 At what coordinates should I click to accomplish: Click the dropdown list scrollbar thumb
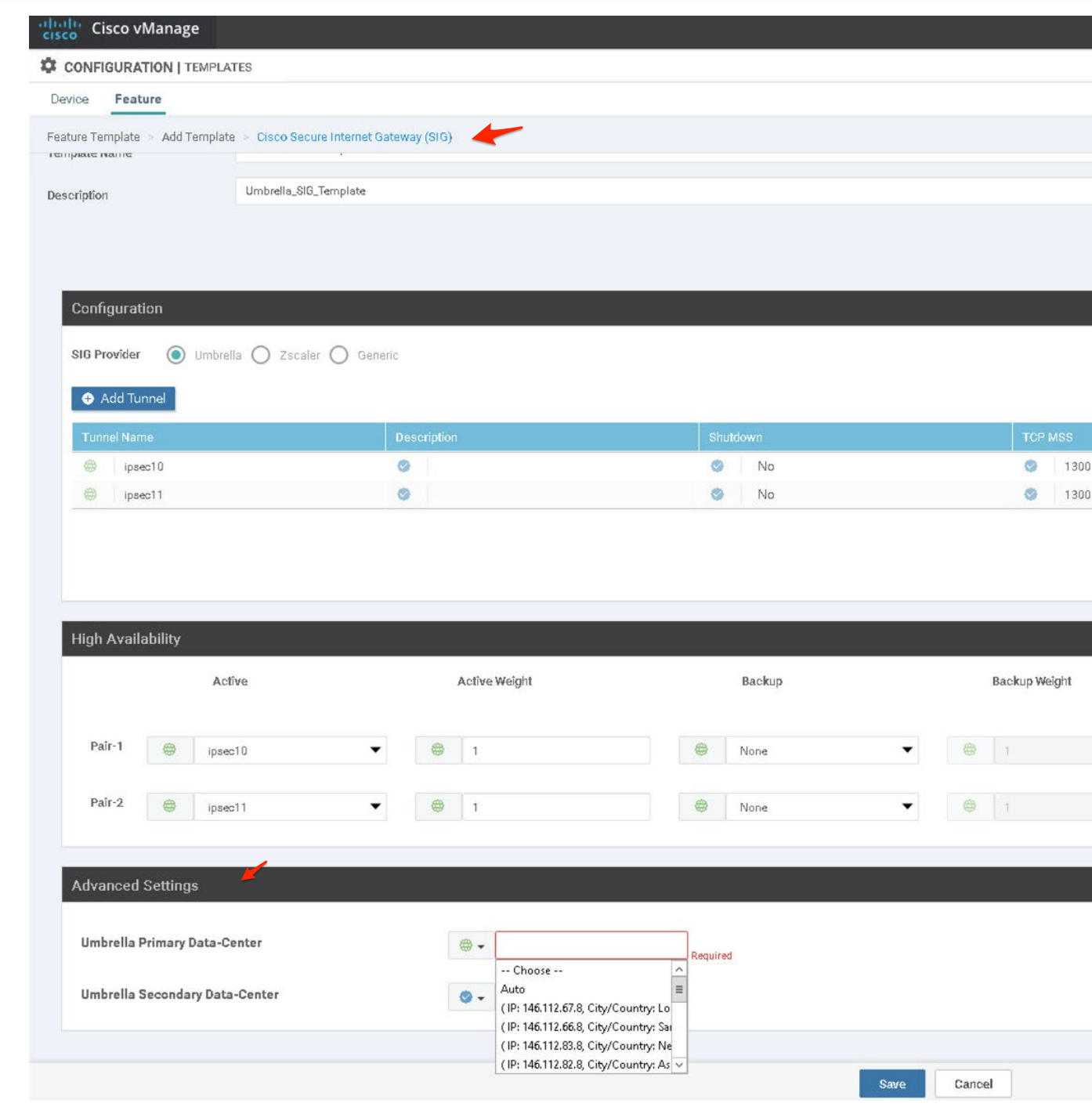(x=679, y=989)
